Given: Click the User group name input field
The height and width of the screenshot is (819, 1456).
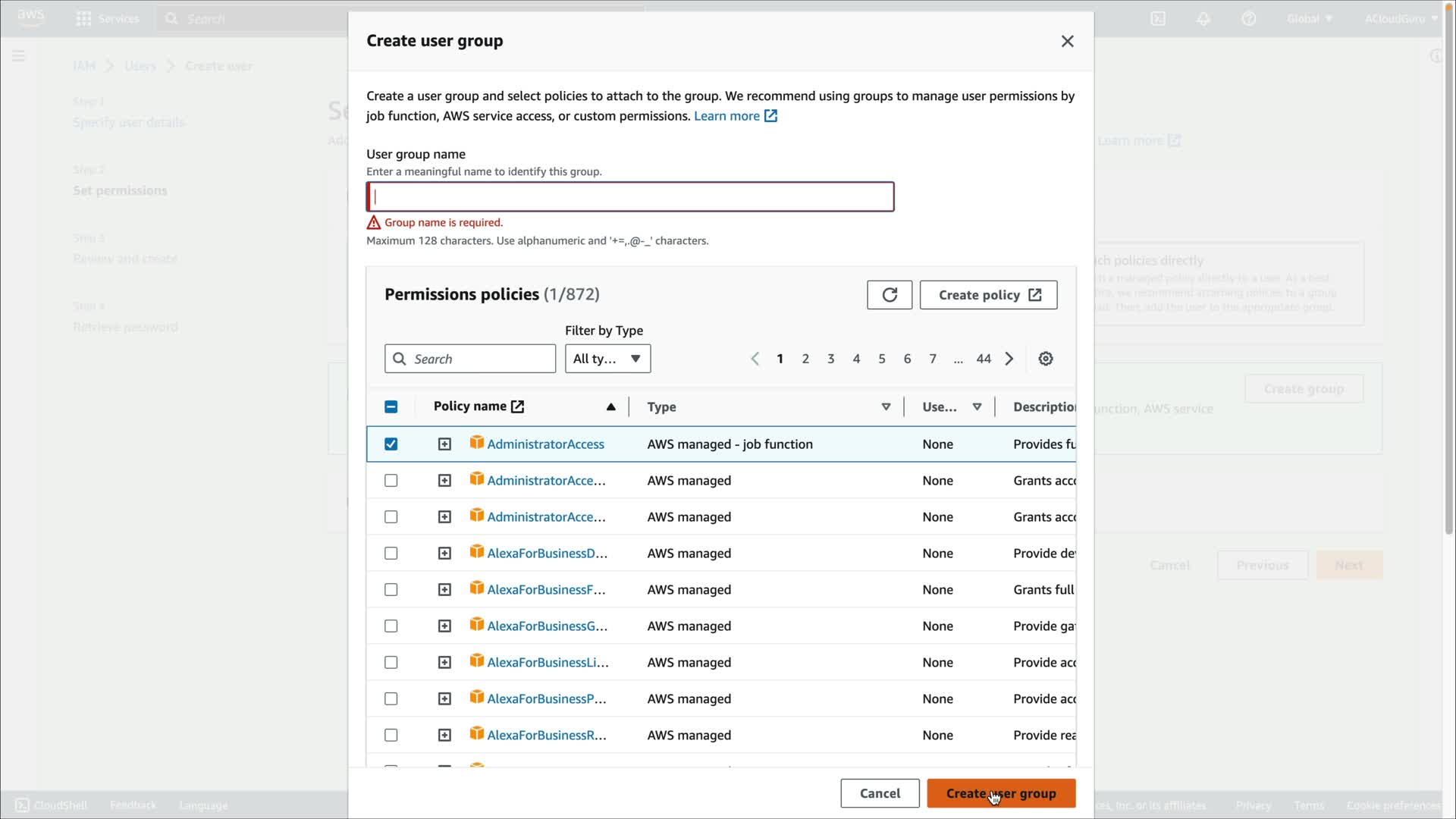Looking at the screenshot, I should pos(629,197).
